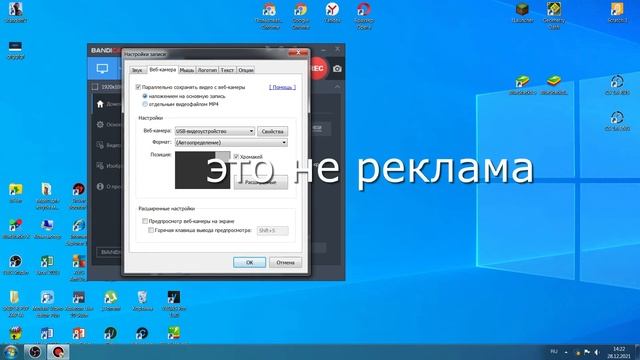Viewport: 640px width, 360px height.
Task: Switch to the Мышь tab
Action: (x=187, y=70)
